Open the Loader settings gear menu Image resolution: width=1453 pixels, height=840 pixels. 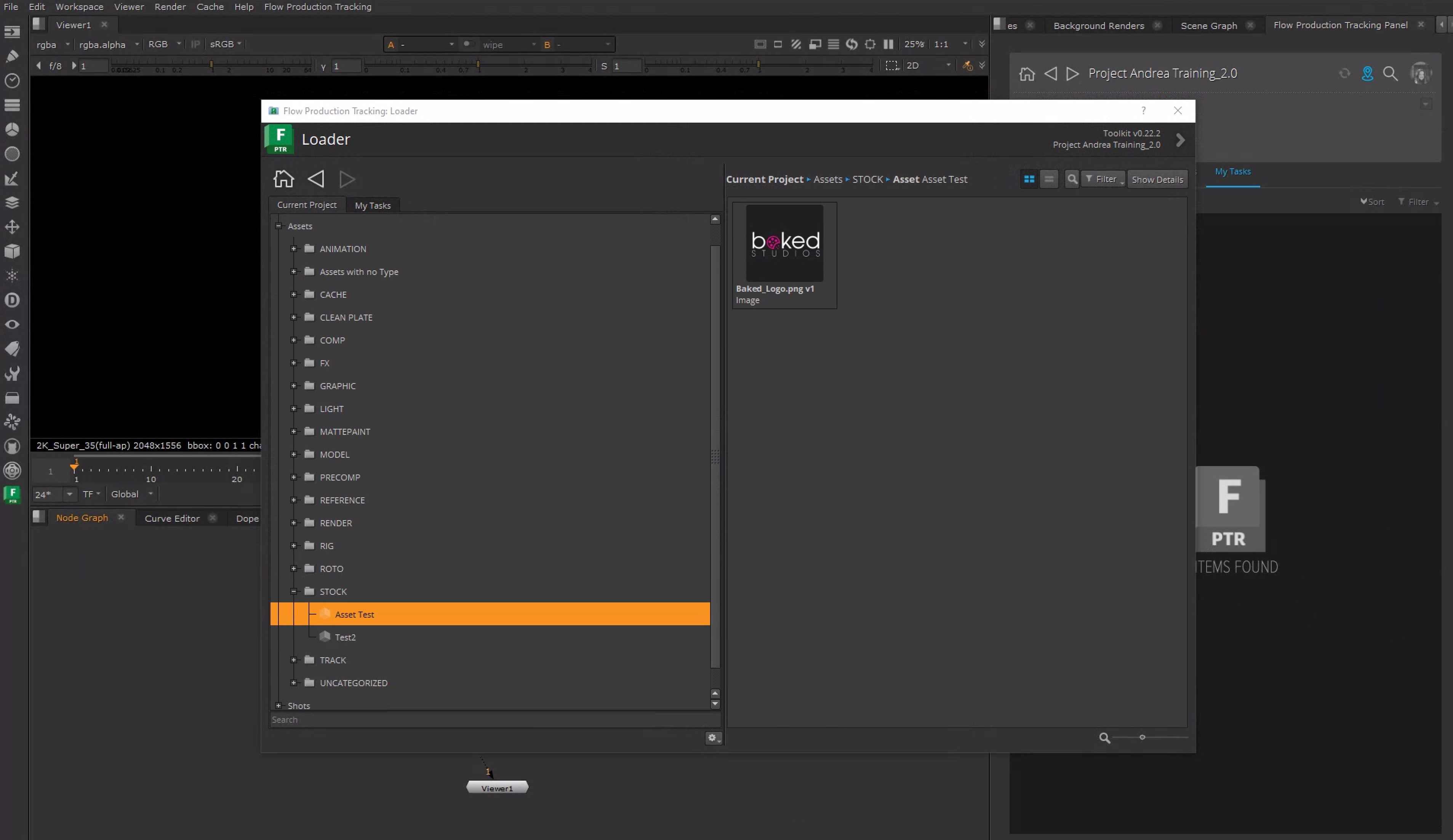pyautogui.click(x=713, y=738)
